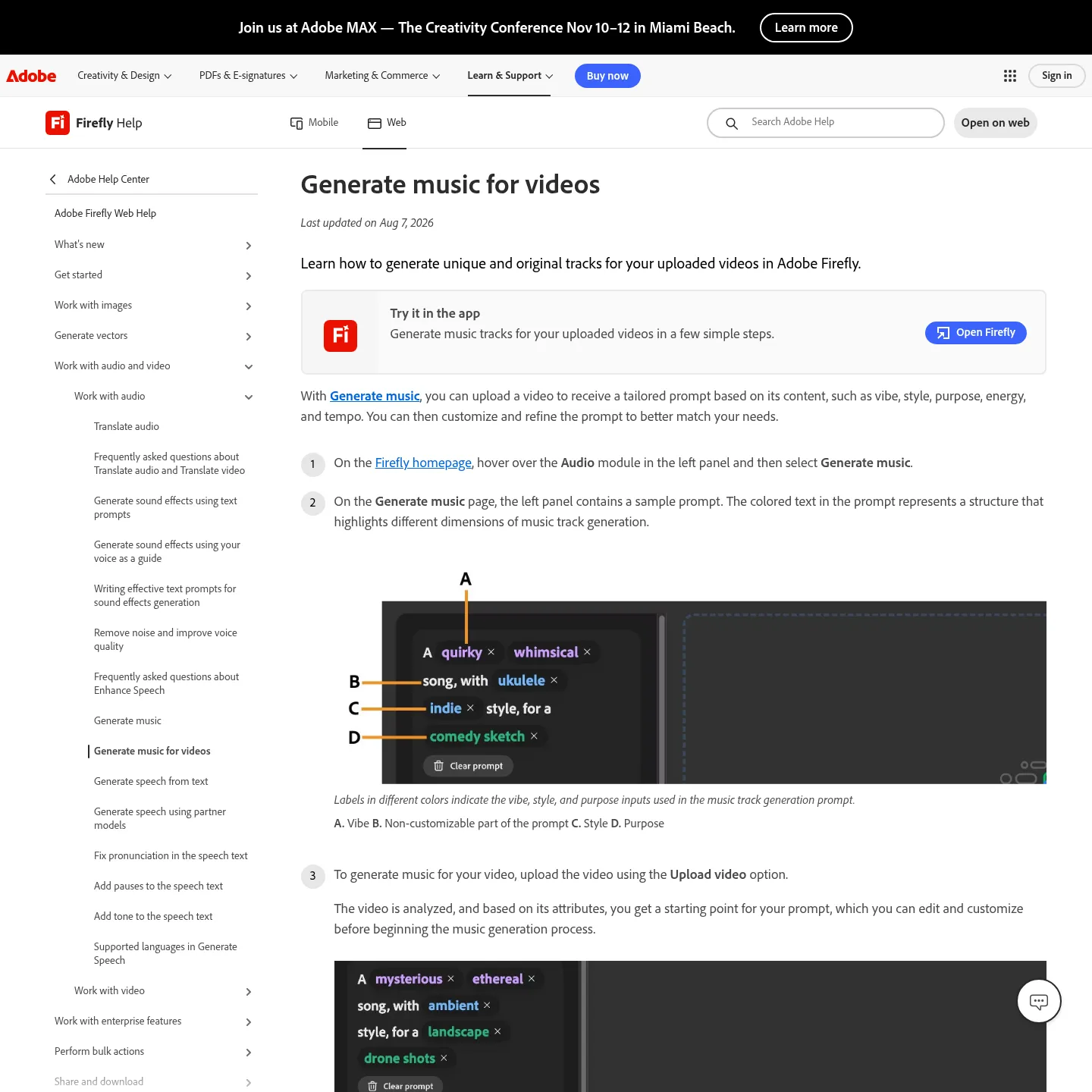Viewport: 1092px width, 1092px height.
Task: Click the Sign in button
Action: (1056, 76)
